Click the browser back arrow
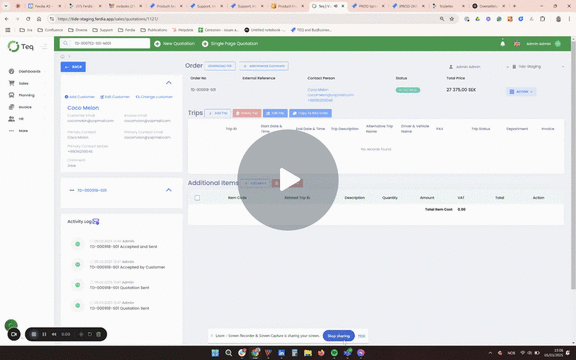This screenshot has width=576, height=360. (x=7, y=19)
